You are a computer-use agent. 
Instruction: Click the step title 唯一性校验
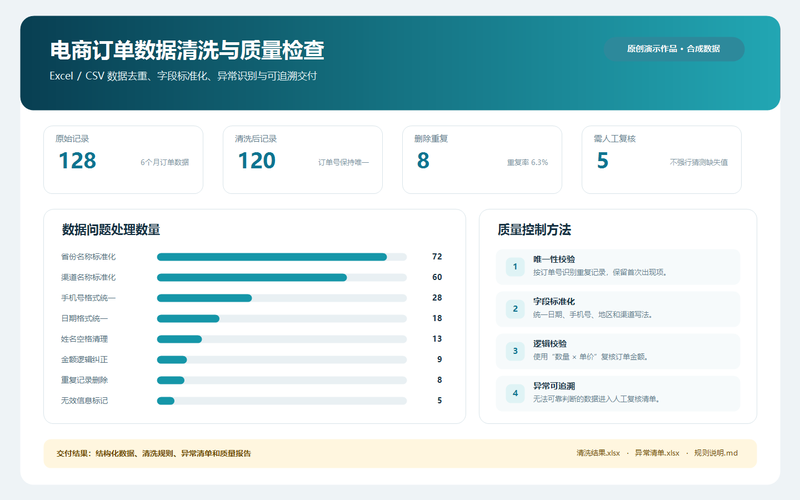click(554, 259)
